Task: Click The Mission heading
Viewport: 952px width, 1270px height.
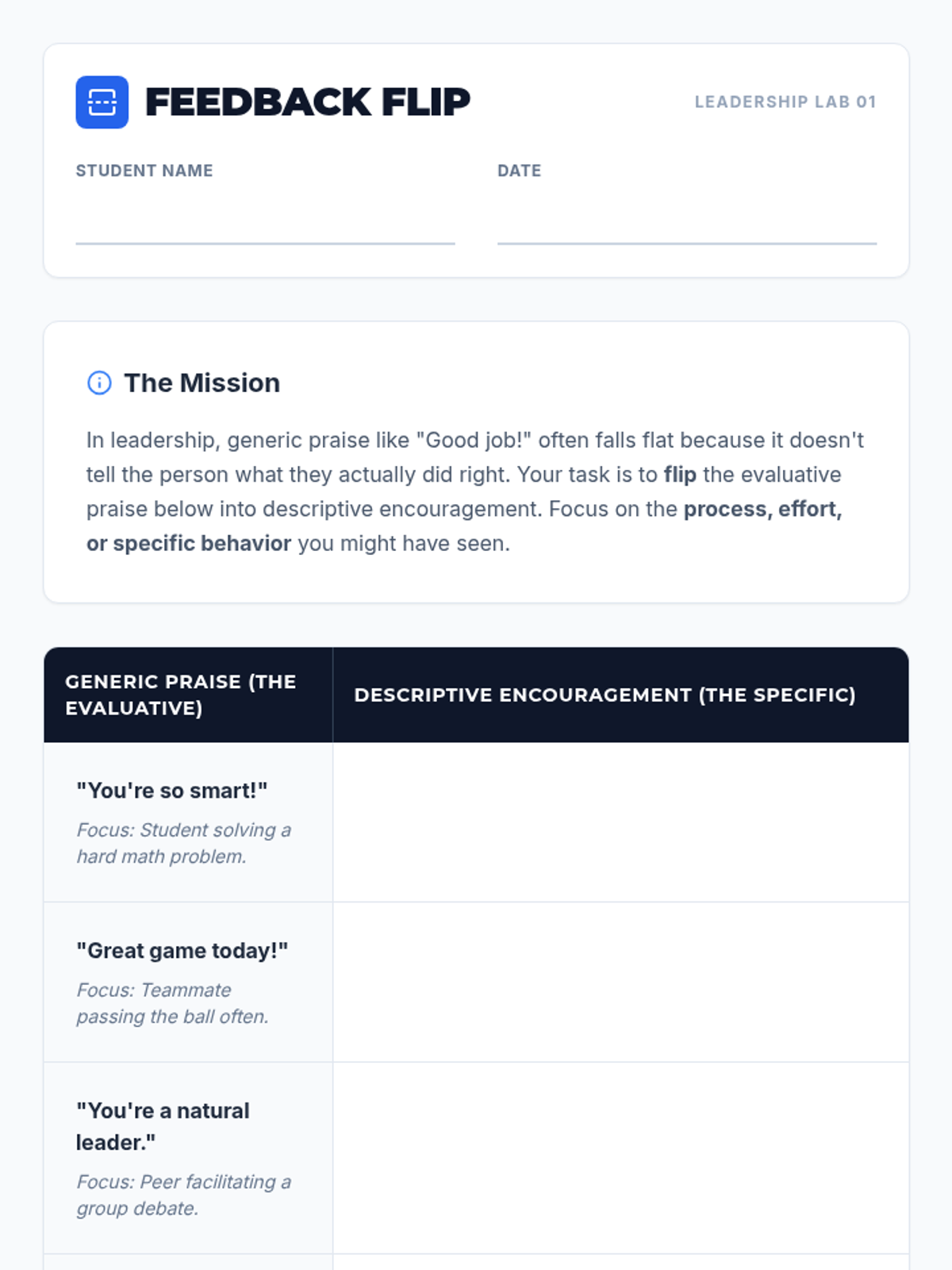Action: [x=202, y=383]
